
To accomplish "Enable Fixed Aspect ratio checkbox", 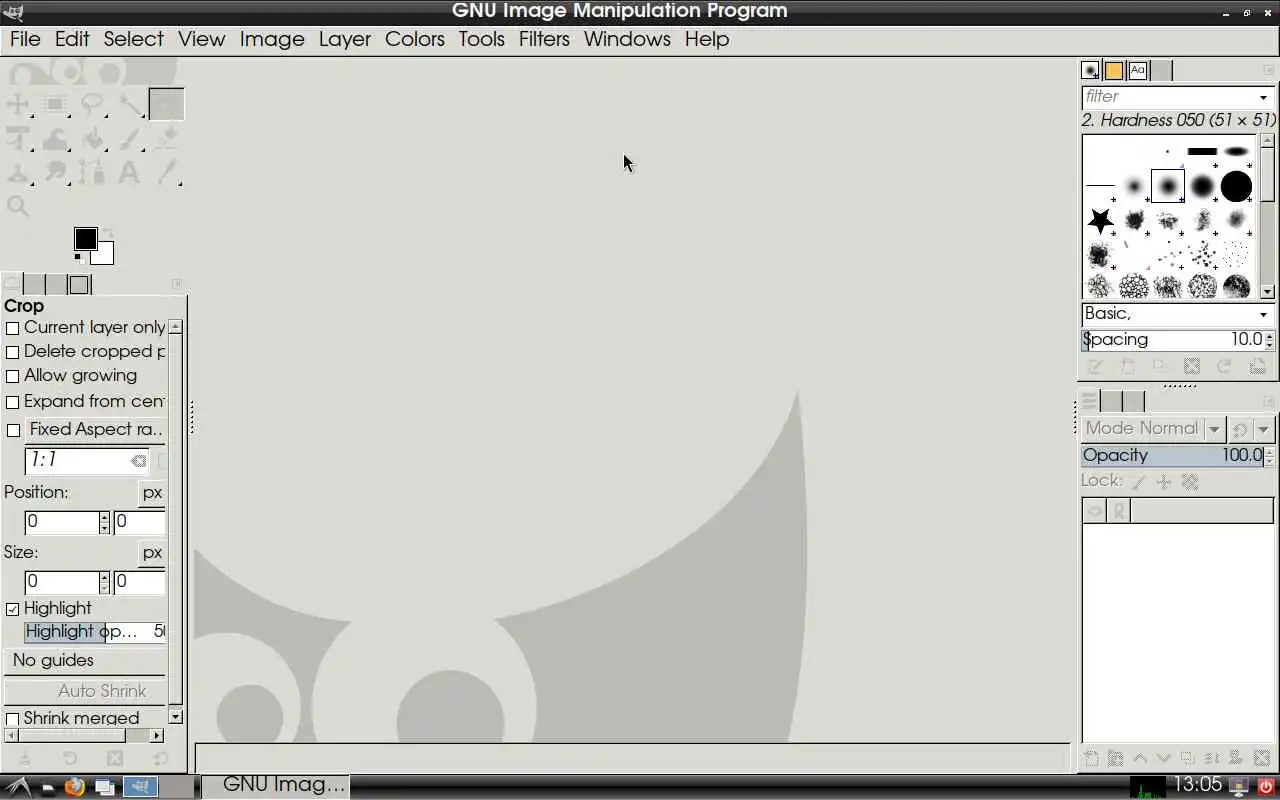I will (x=13, y=430).
